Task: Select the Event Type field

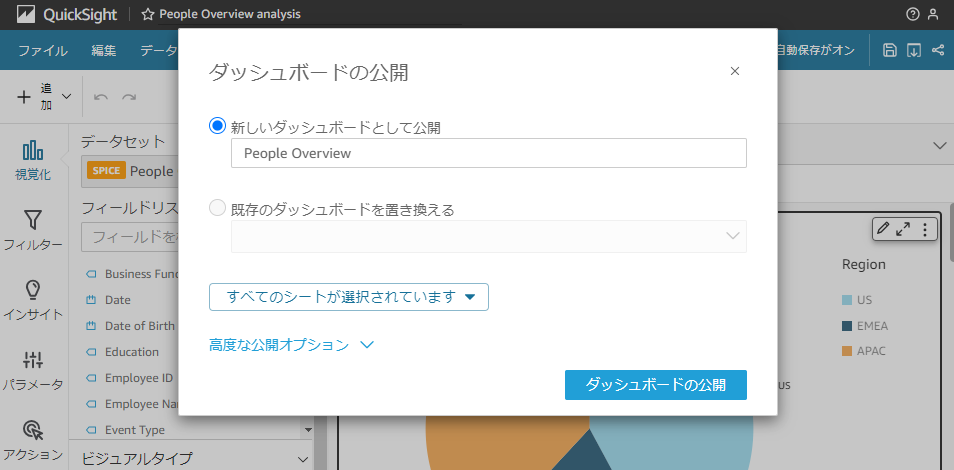Action: point(134,430)
